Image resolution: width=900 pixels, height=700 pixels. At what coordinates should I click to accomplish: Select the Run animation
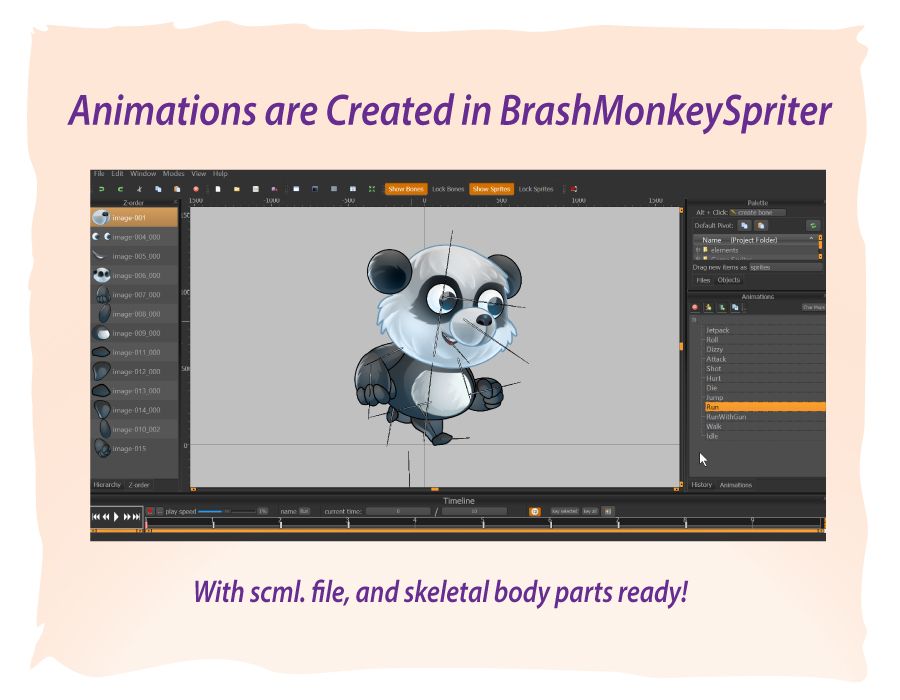click(765, 407)
